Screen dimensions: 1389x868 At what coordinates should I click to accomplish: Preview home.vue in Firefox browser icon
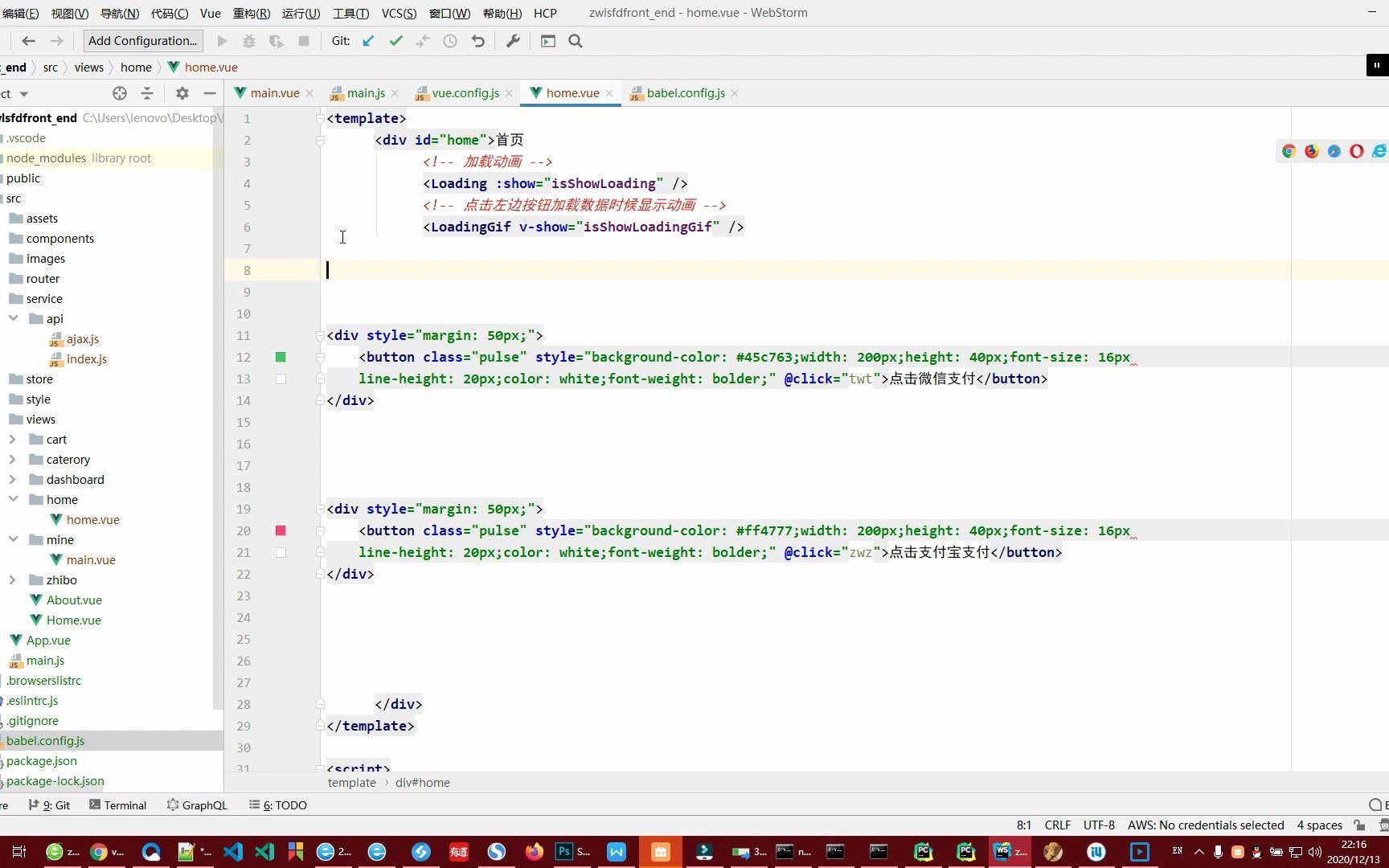pos(1312,151)
